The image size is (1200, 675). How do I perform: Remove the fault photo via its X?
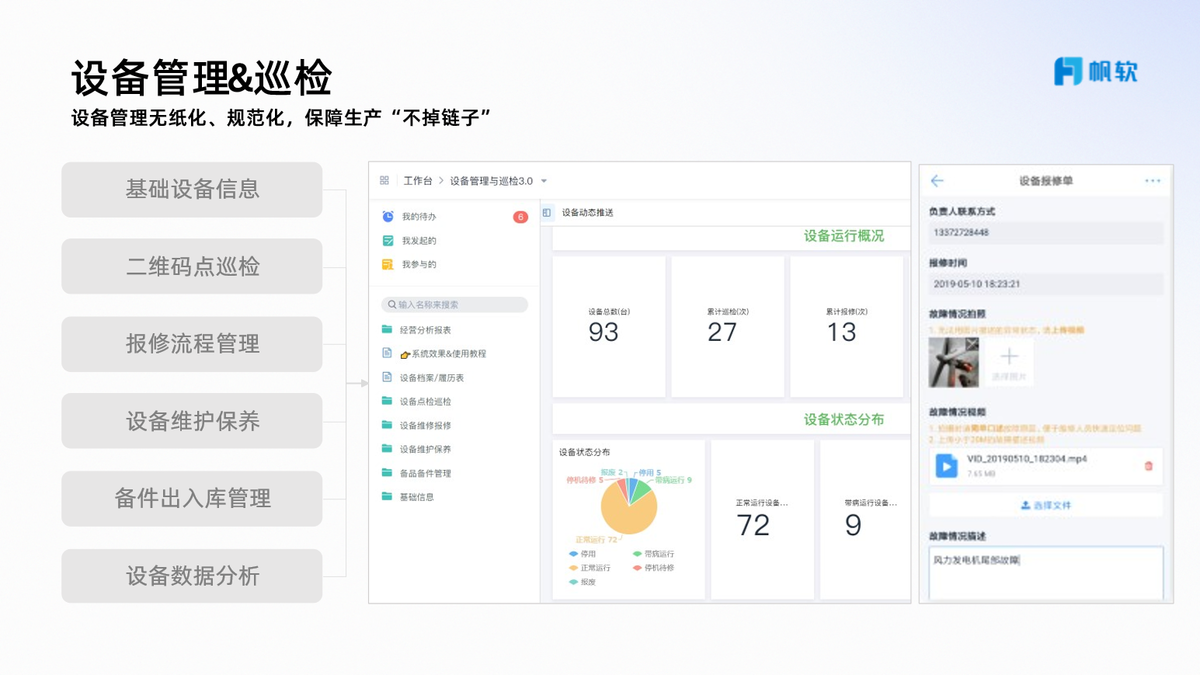coord(972,344)
